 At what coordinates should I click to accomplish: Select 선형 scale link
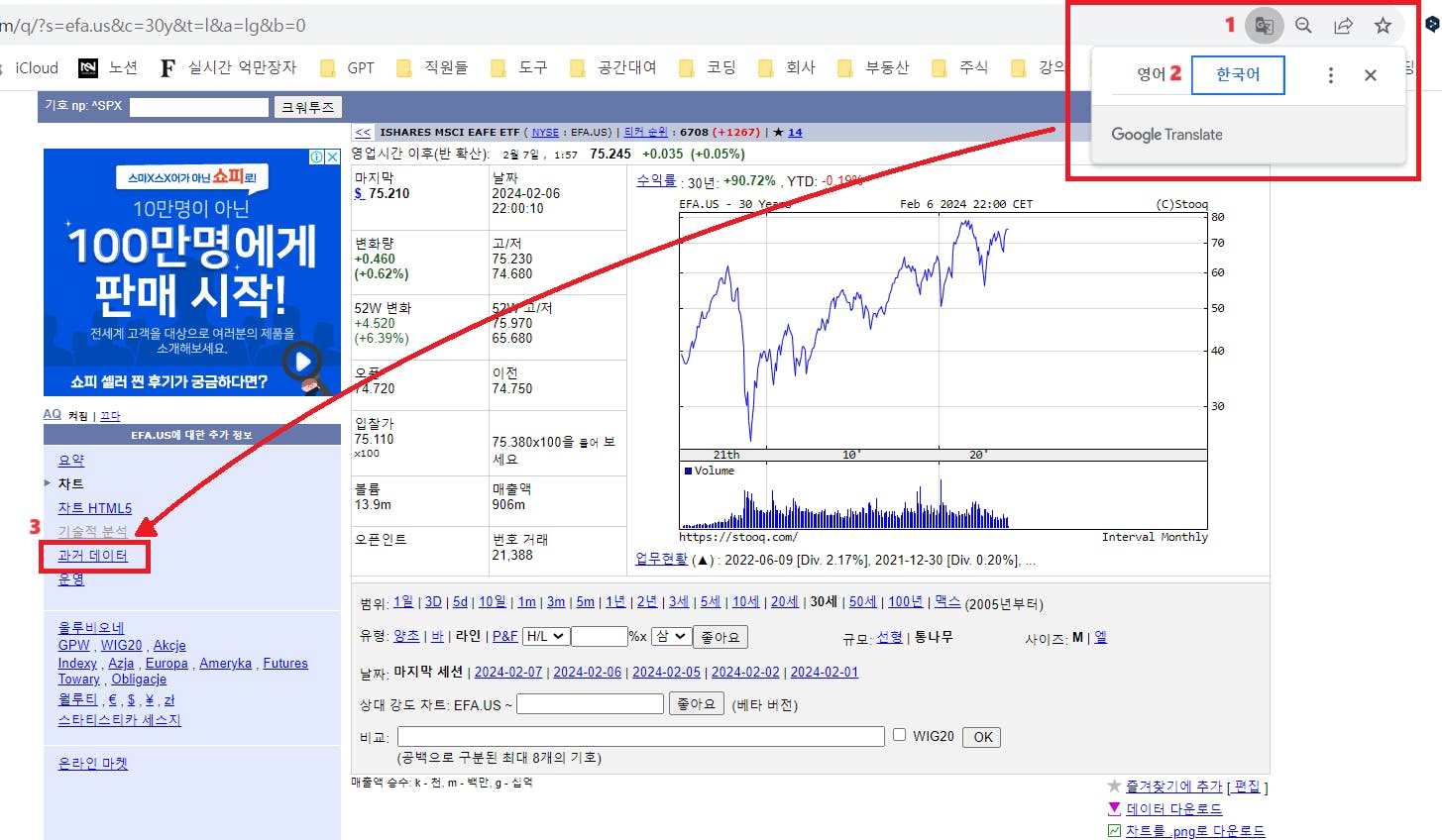889,637
